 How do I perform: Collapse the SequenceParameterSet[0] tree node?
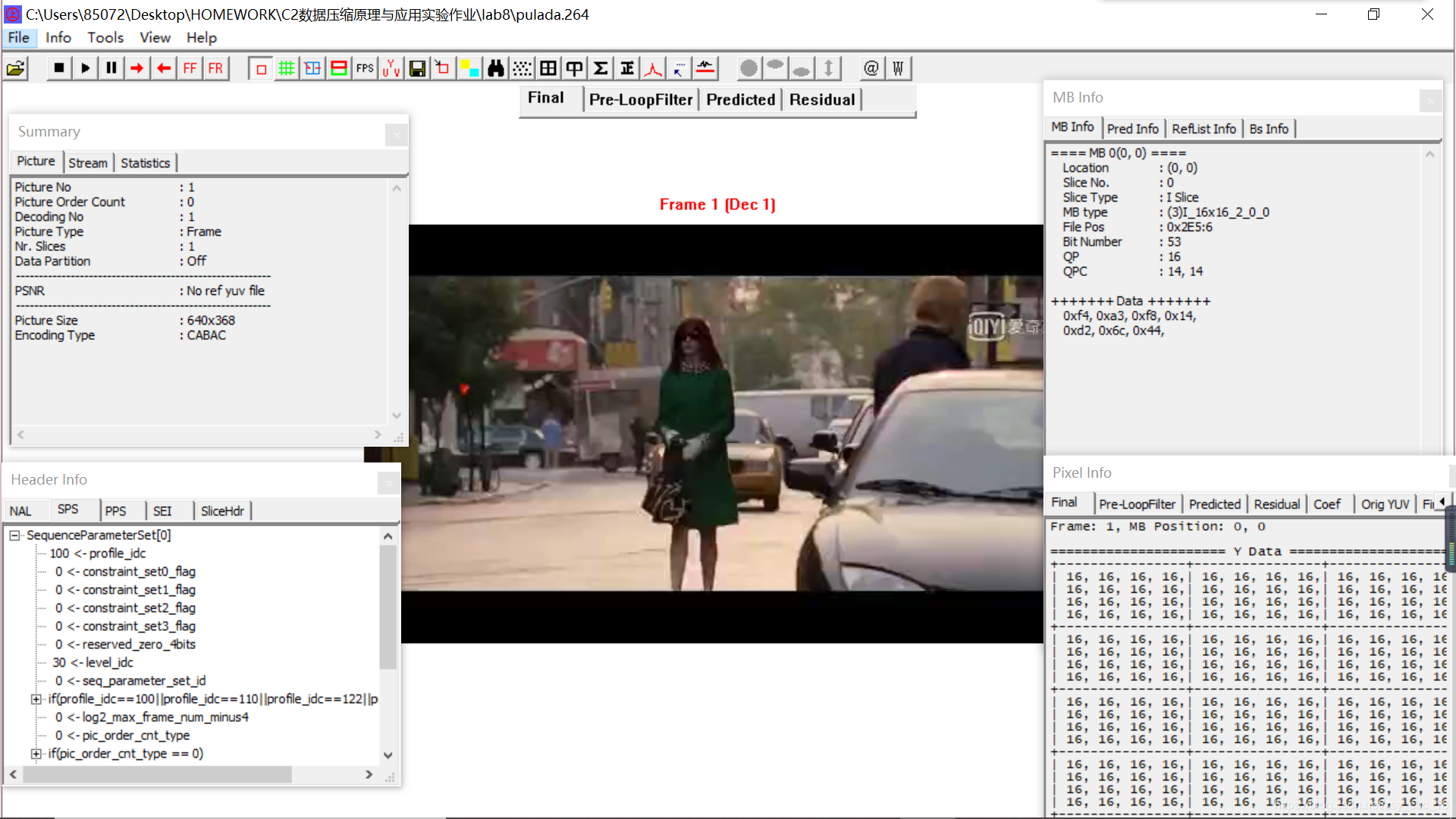coord(14,535)
